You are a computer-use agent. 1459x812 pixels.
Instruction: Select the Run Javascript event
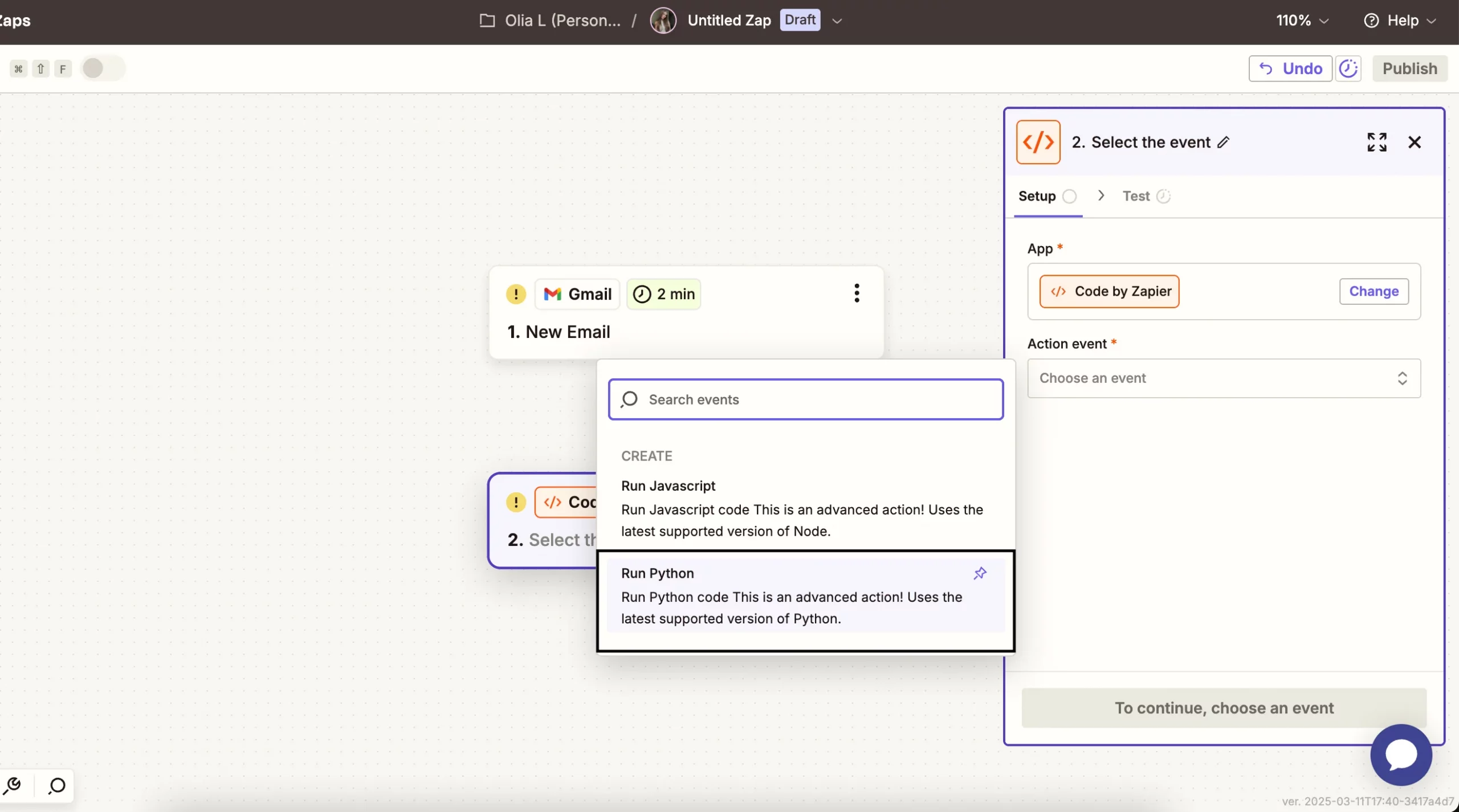point(806,508)
